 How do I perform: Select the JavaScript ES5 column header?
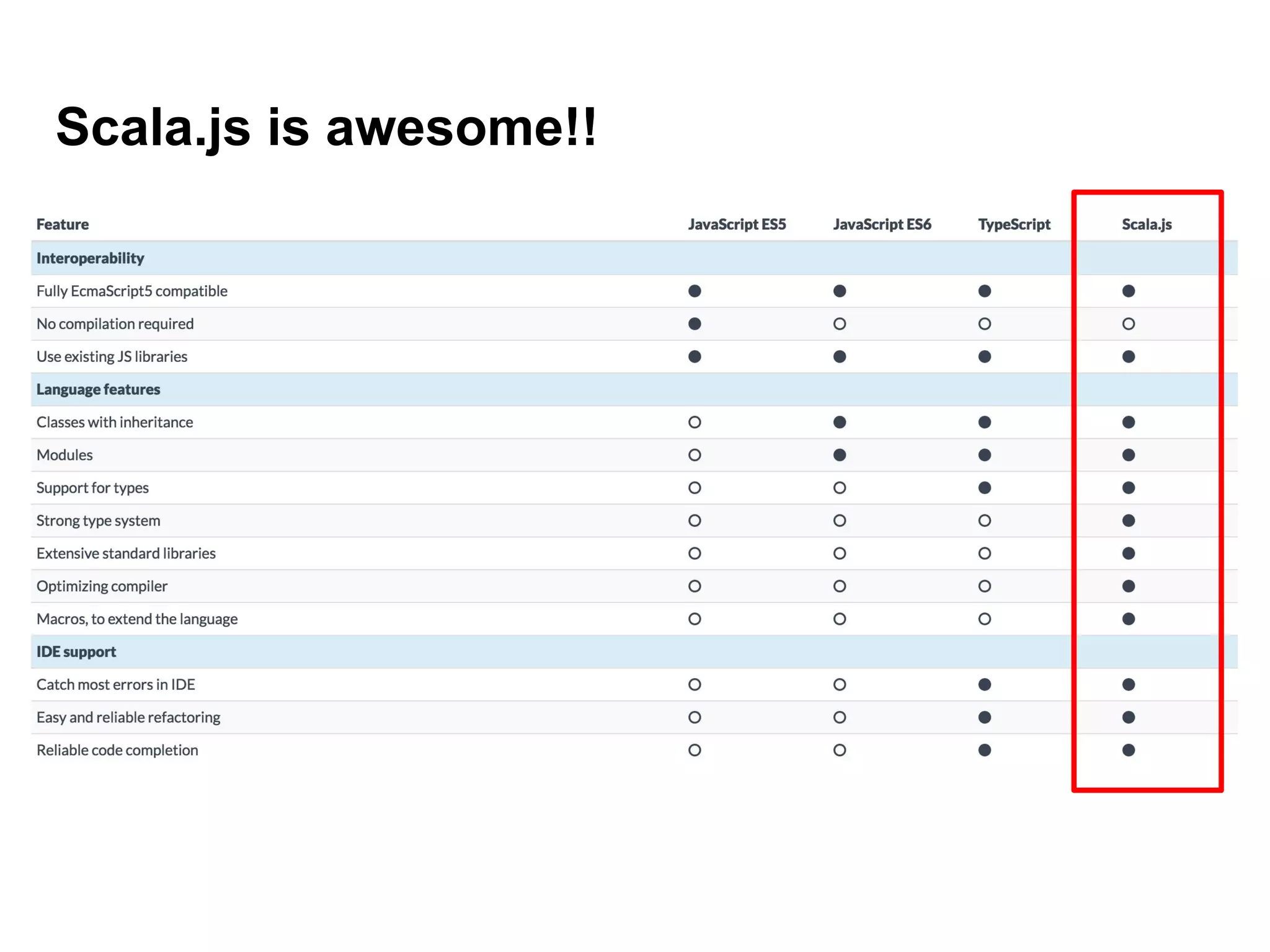[x=737, y=224]
